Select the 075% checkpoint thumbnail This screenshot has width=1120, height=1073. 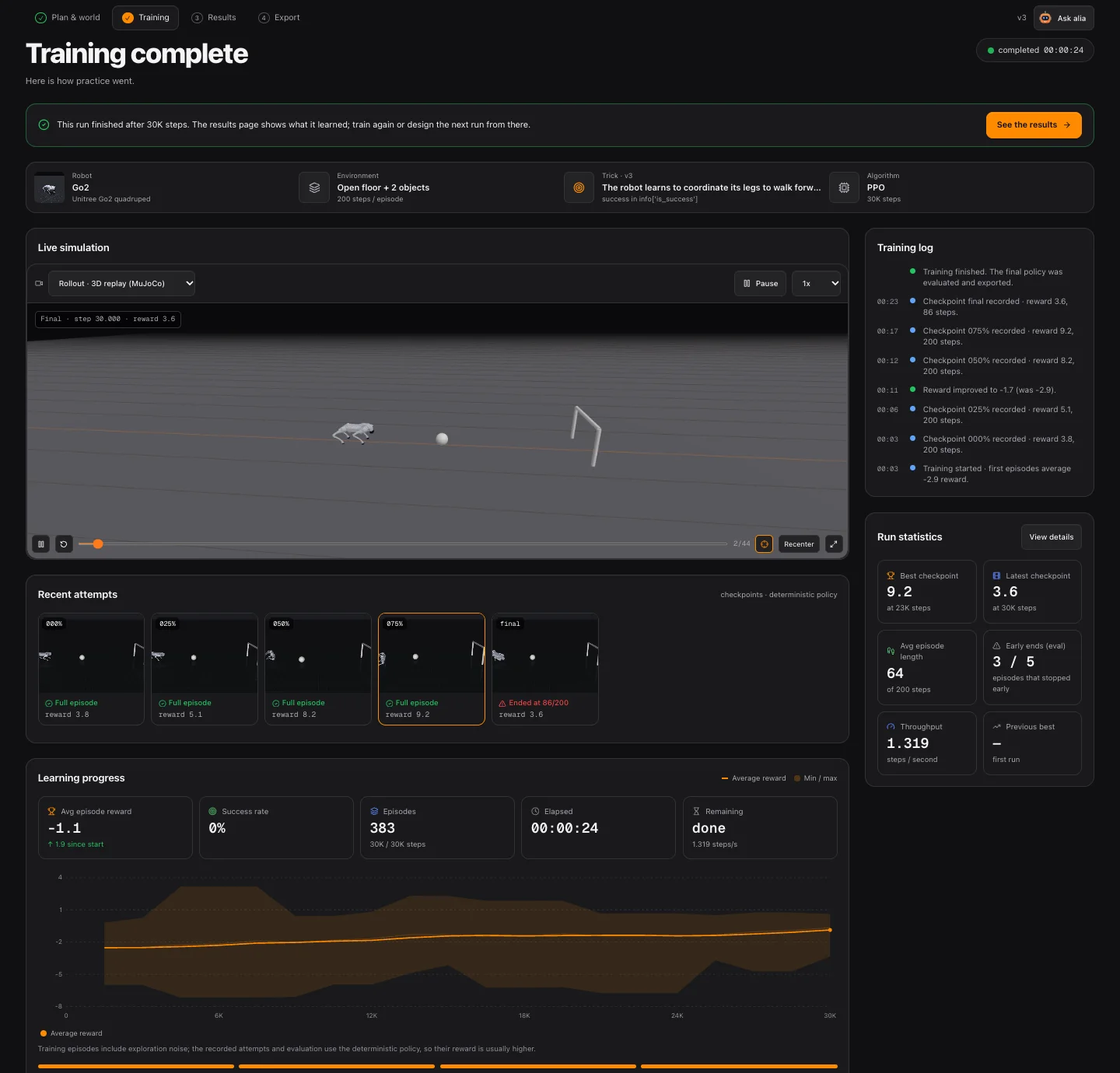pos(432,669)
